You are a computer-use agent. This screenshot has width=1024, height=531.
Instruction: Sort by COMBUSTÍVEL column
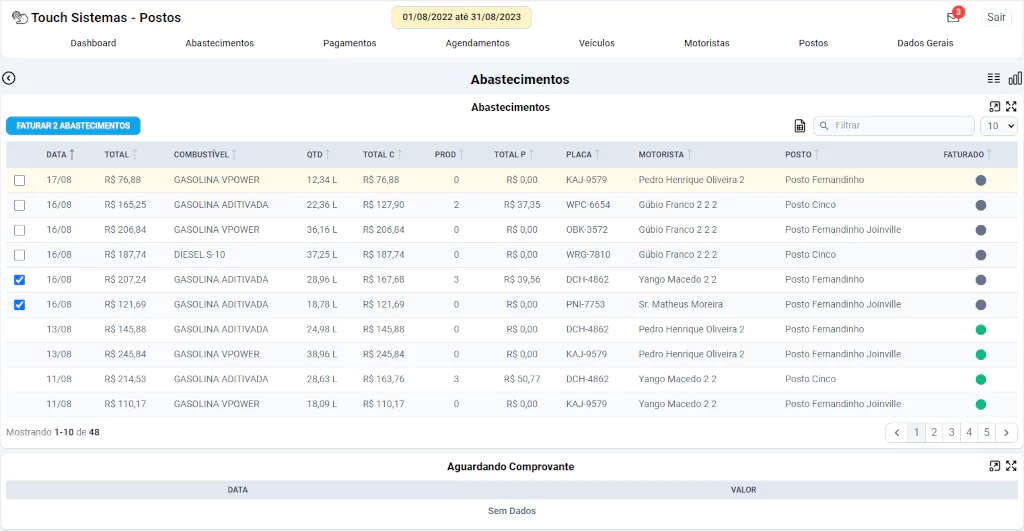point(205,155)
